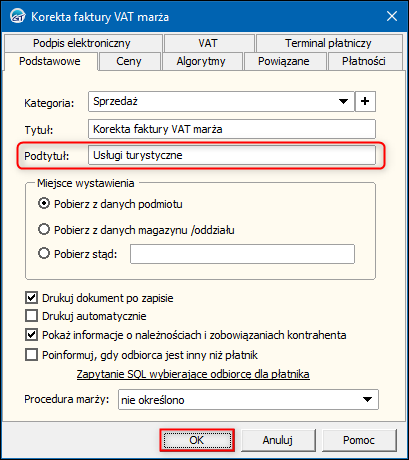Uncheck Drukuj dokument po zapisie

click(x=31, y=297)
